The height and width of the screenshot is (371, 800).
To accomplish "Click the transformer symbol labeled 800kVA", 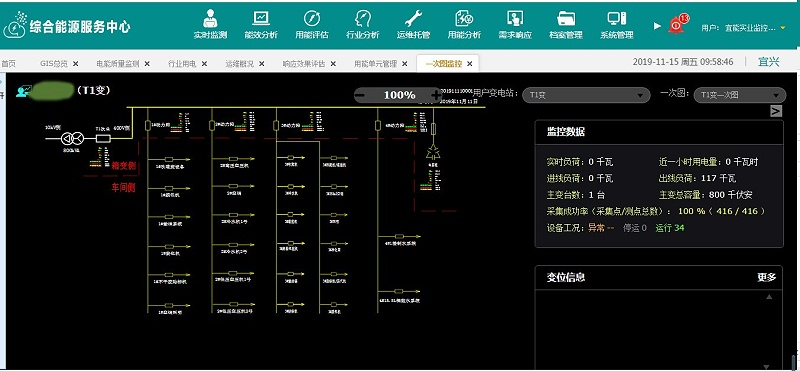I will coord(72,138).
